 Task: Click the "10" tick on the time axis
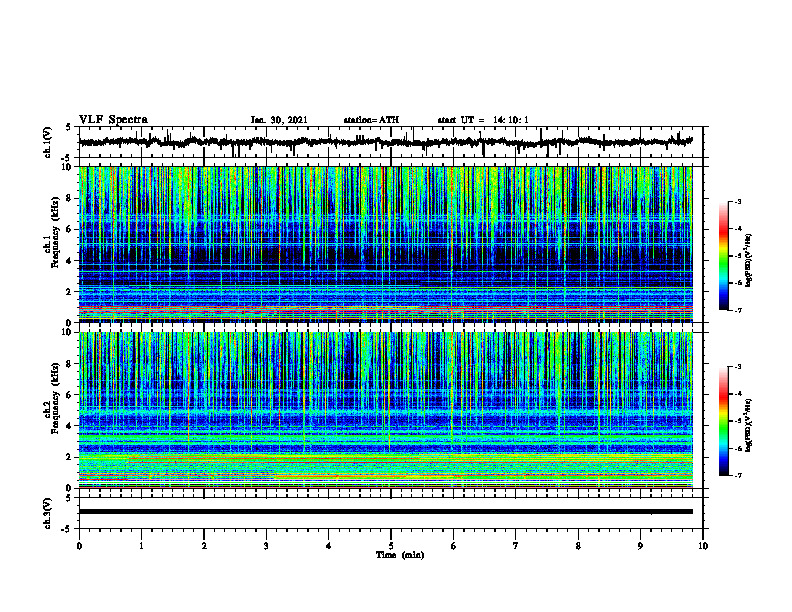[703, 546]
